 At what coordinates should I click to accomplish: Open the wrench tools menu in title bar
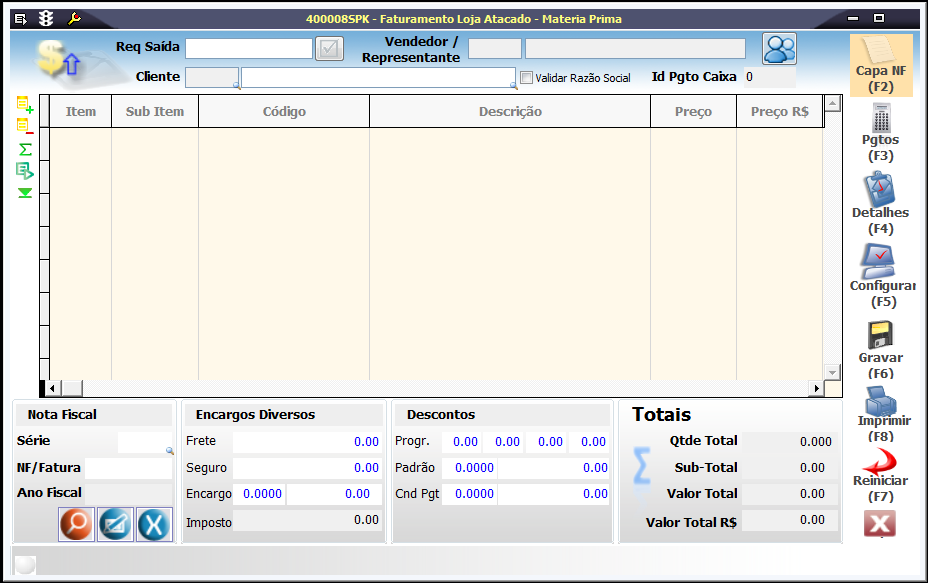coord(74,19)
